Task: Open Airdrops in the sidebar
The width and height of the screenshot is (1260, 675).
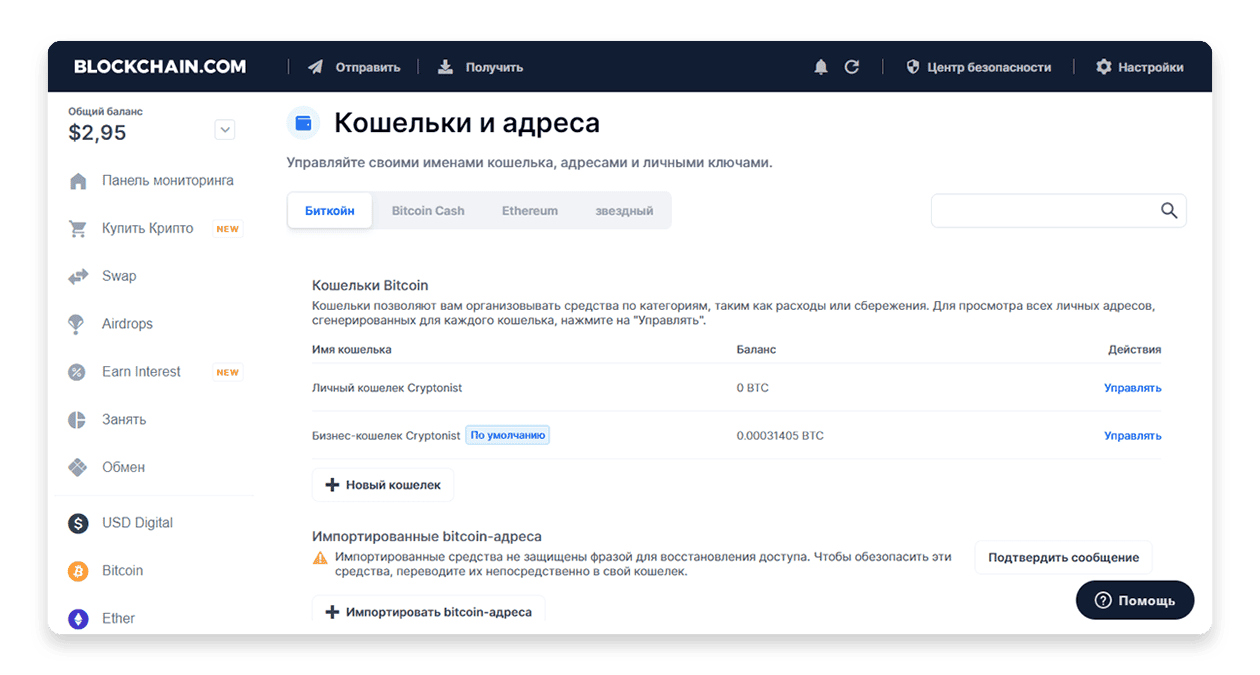Action: coord(127,324)
